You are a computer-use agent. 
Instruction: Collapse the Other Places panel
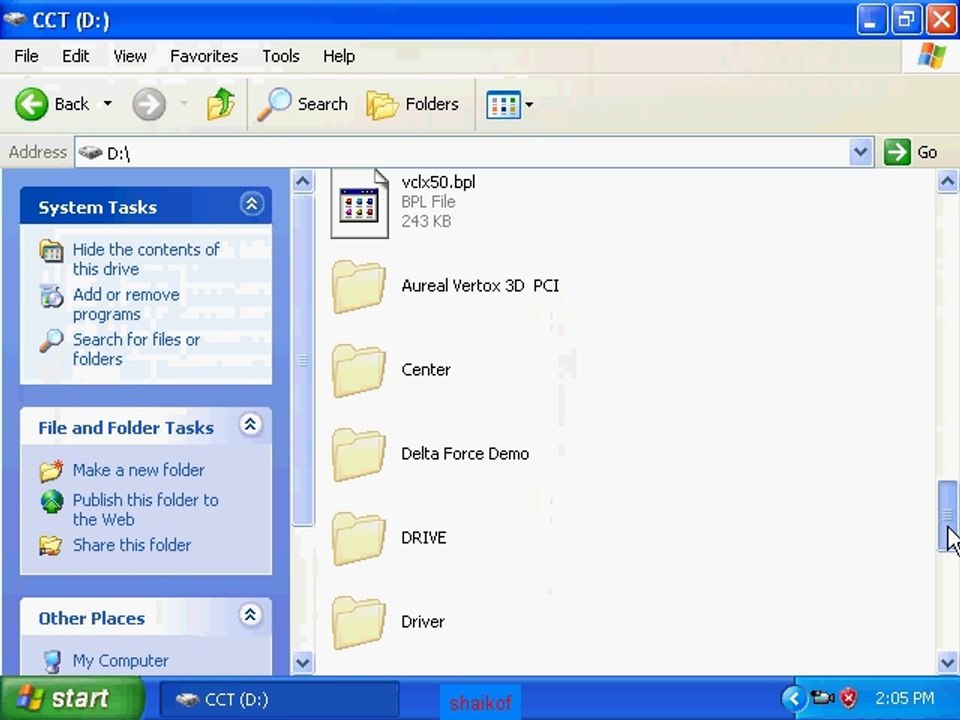250,615
